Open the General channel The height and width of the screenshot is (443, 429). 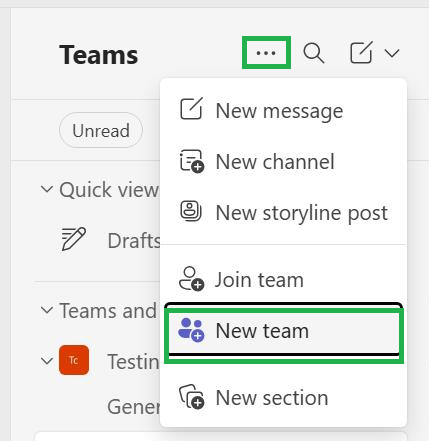coord(134,407)
